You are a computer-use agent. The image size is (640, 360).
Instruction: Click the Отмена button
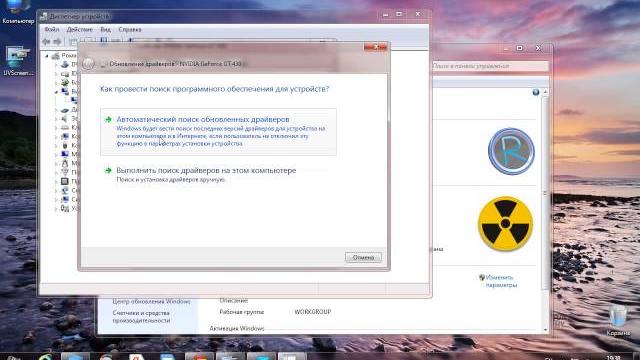[363, 257]
